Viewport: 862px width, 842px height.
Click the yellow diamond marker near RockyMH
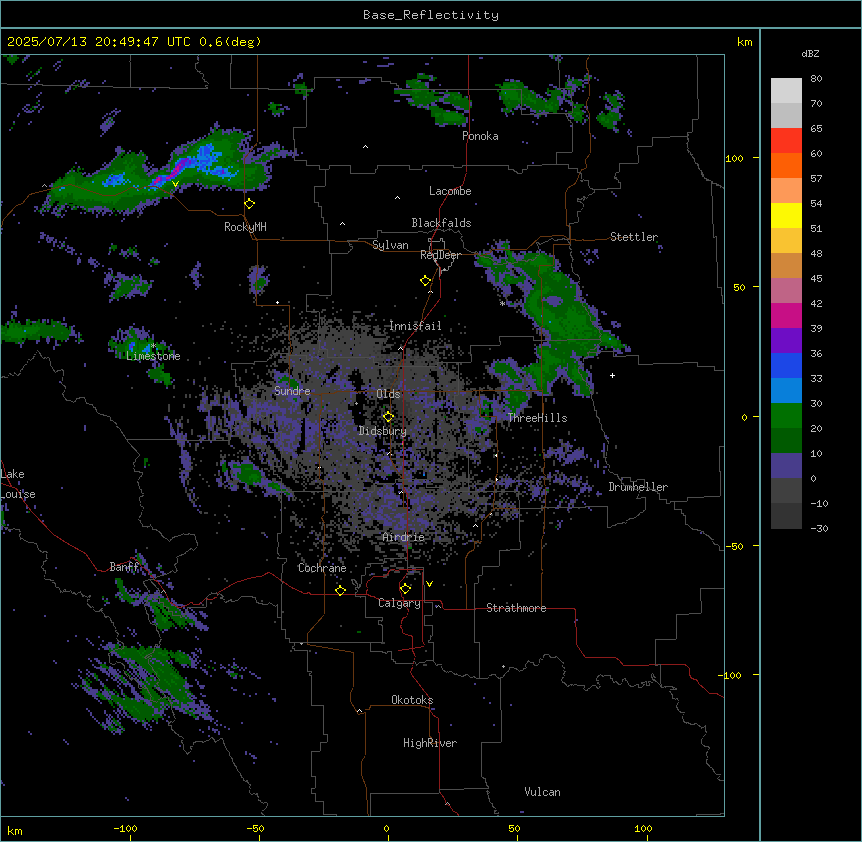[250, 204]
